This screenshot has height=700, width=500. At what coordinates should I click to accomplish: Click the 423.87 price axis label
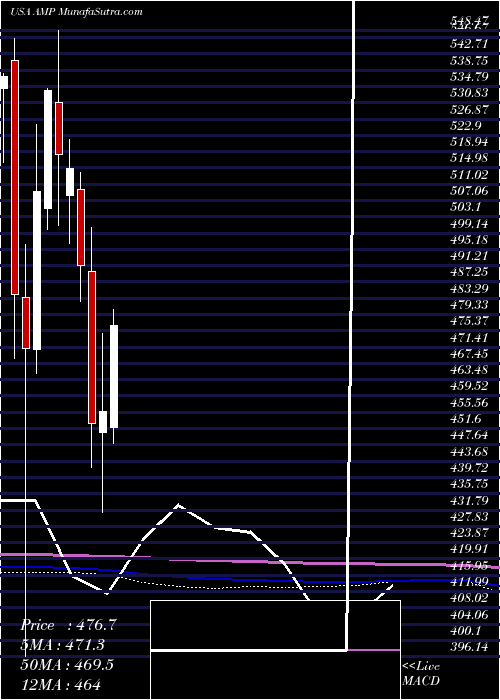click(470, 534)
